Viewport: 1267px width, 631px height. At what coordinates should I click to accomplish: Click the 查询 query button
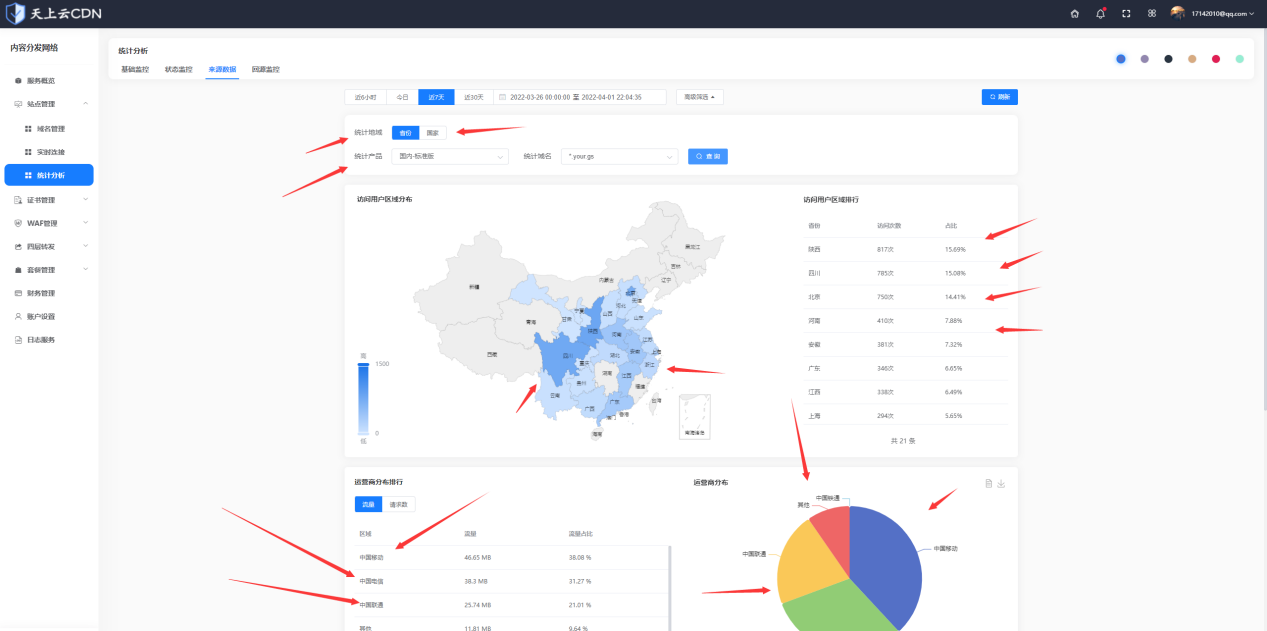click(708, 156)
